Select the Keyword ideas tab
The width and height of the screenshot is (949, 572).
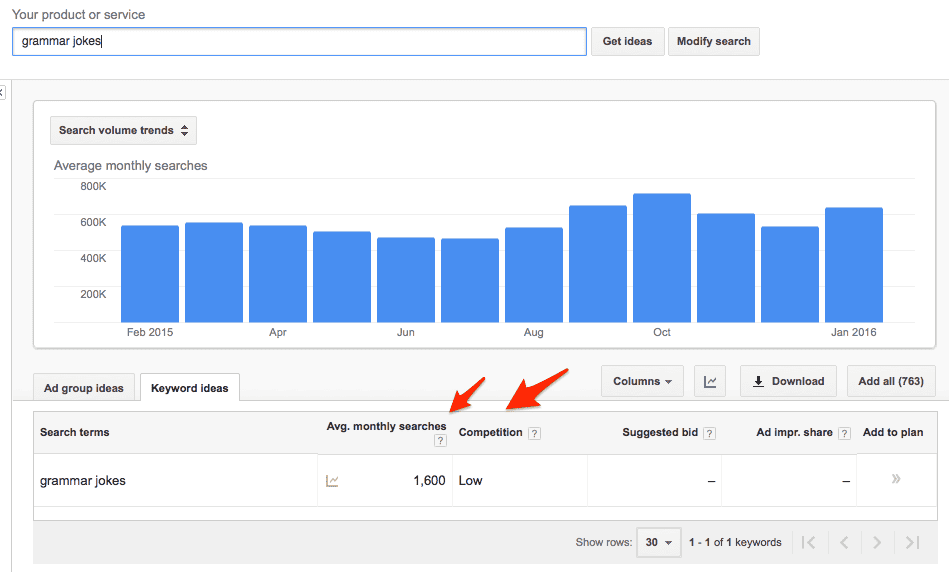(189, 388)
